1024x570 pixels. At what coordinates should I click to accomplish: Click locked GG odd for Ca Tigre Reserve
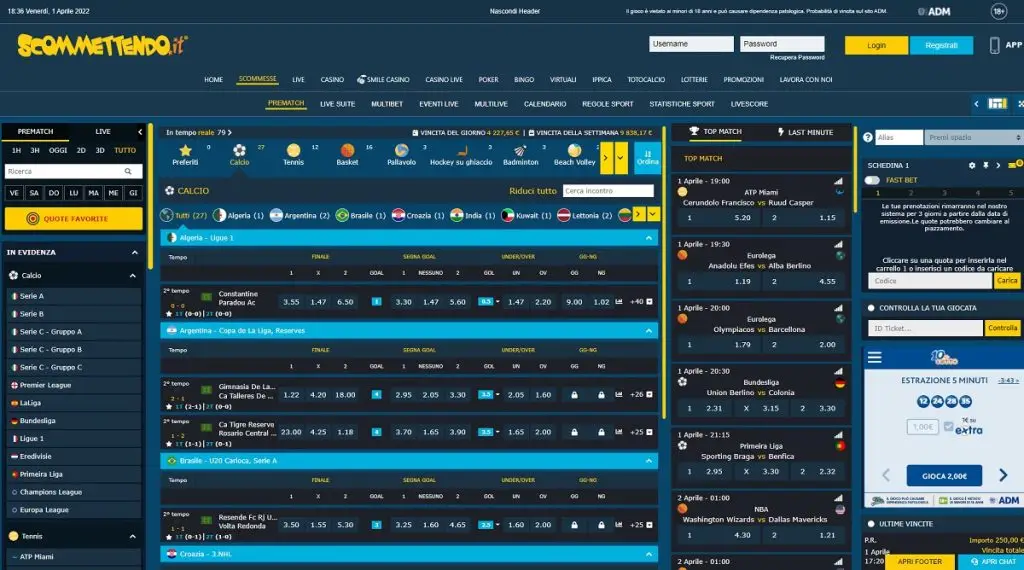coord(574,432)
